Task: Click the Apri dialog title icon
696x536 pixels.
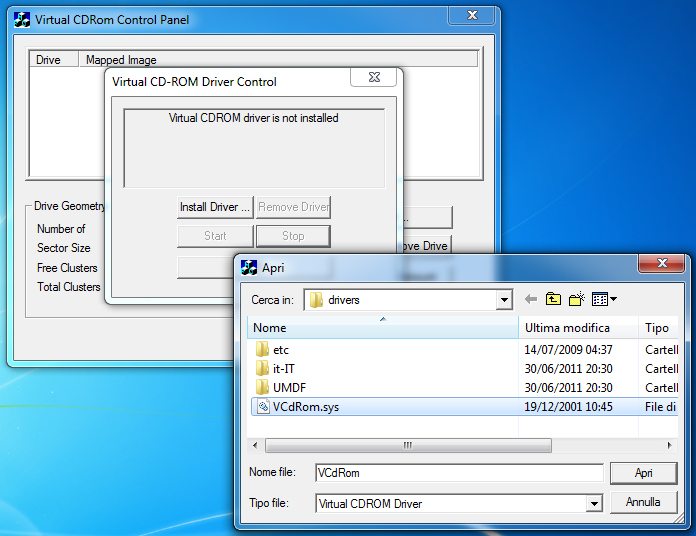Action: (x=249, y=268)
